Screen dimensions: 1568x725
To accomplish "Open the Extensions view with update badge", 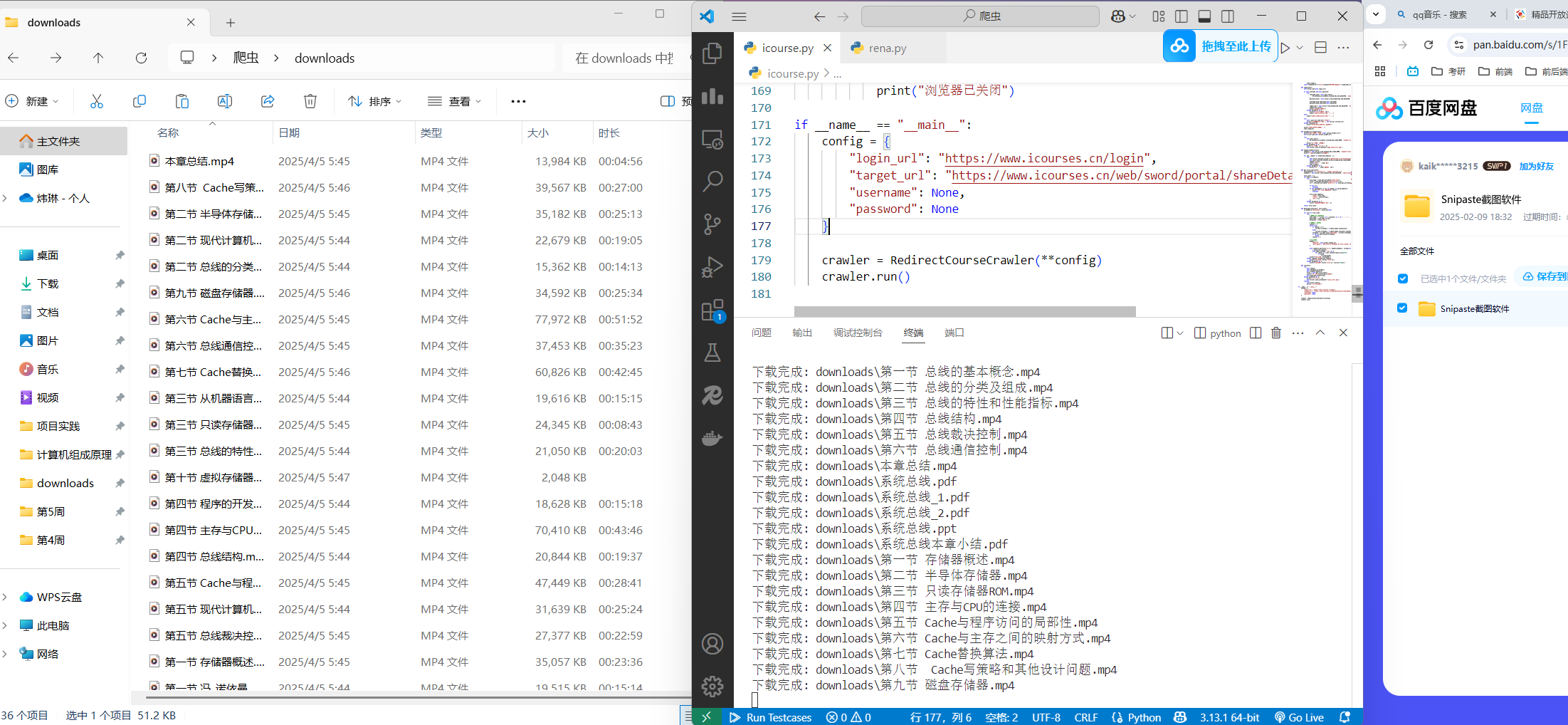I will coord(712,311).
